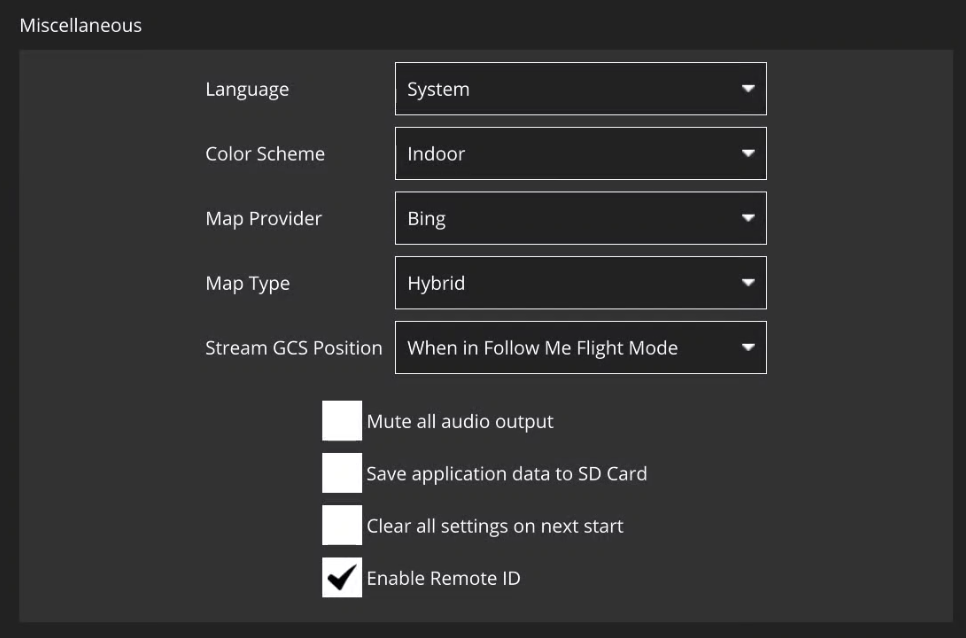The image size is (966, 638).
Task: Enable Save application data to SD Card
Action: (342, 473)
